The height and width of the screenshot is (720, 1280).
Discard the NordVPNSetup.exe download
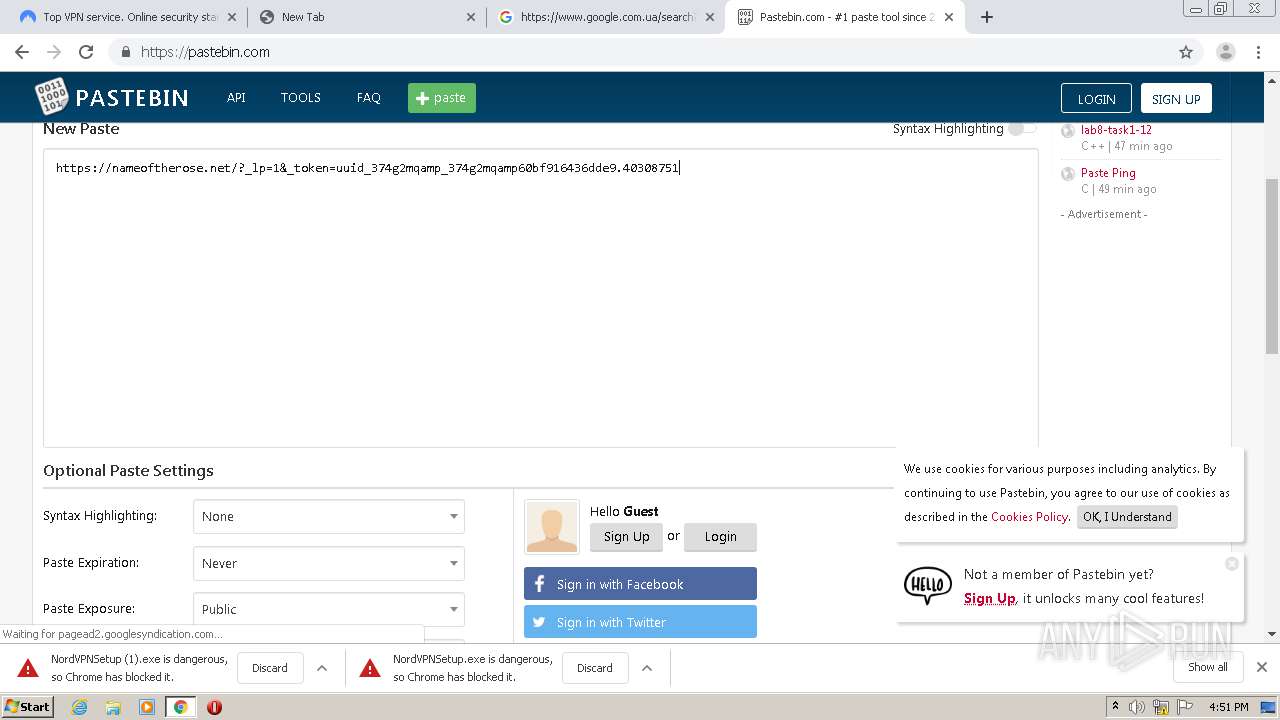[x=595, y=668]
